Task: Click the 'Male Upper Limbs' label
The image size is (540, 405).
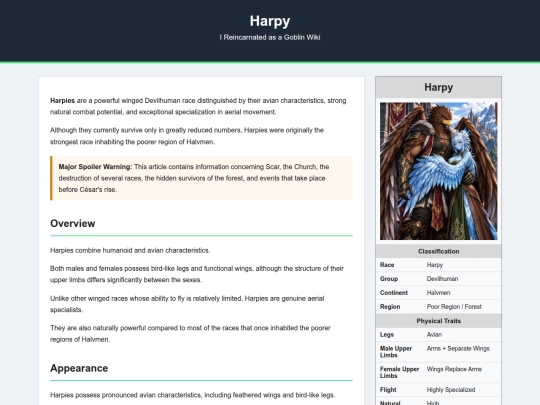Action: pyautogui.click(x=396, y=352)
